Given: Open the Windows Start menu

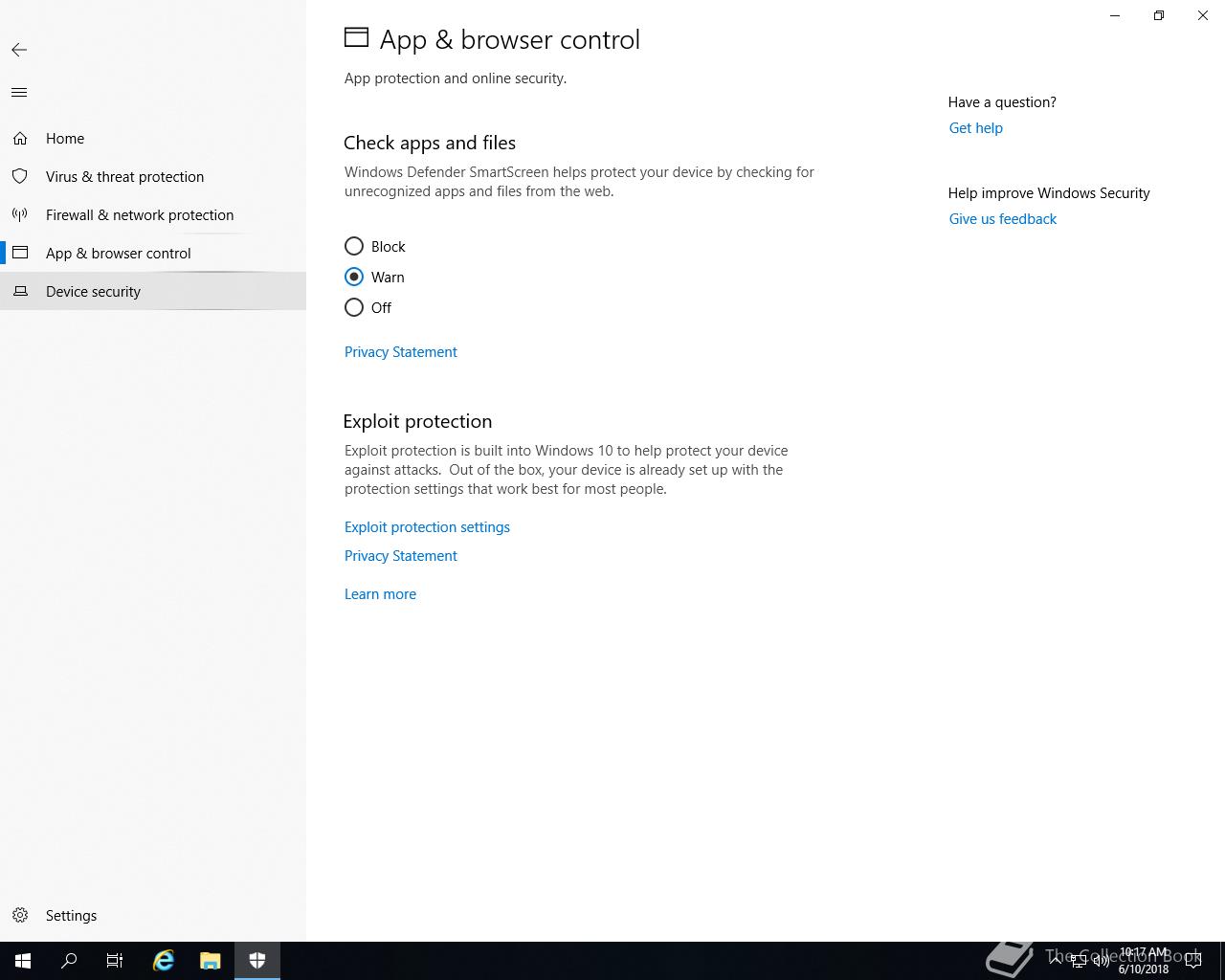Looking at the screenshot, I should (23, 961).
